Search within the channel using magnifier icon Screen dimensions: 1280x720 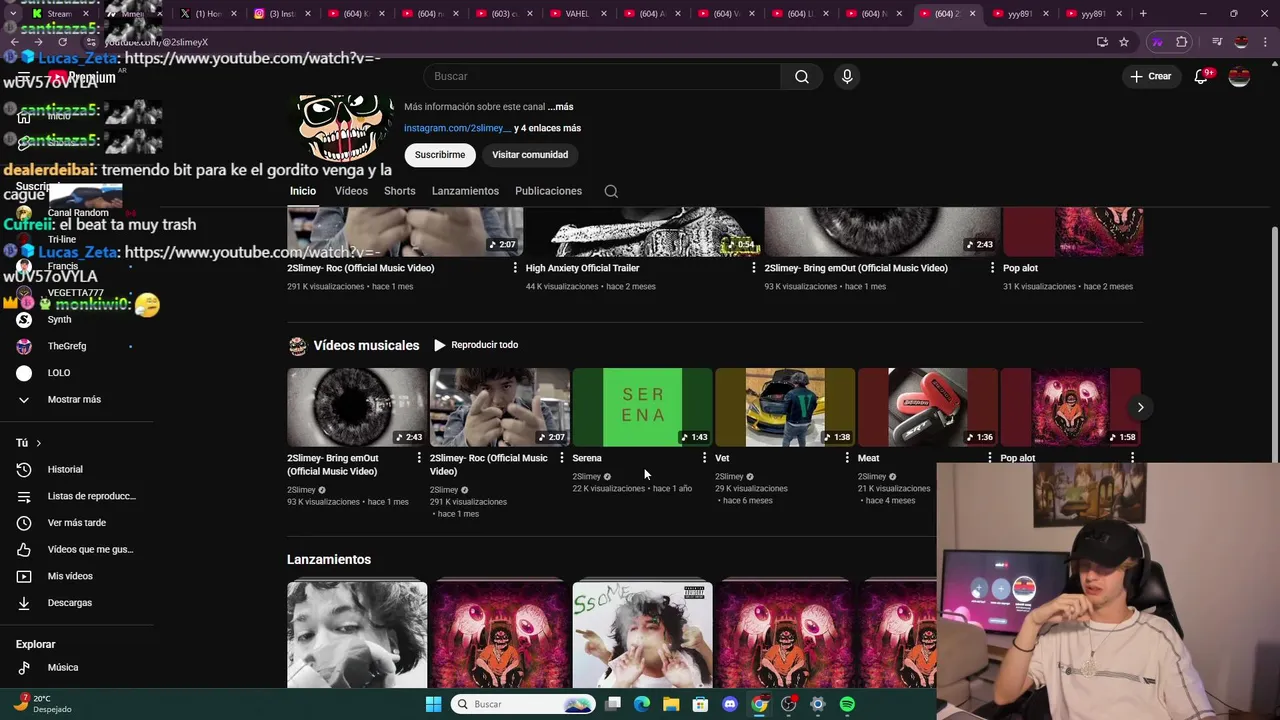tap(611, 191)
